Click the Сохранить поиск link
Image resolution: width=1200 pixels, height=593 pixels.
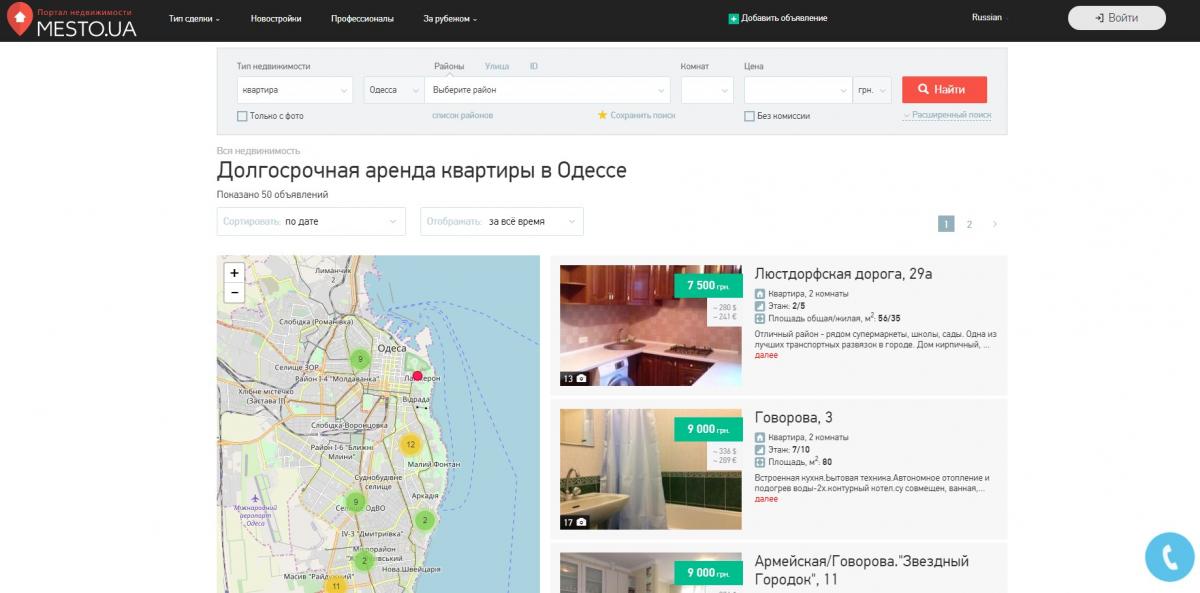643,116
